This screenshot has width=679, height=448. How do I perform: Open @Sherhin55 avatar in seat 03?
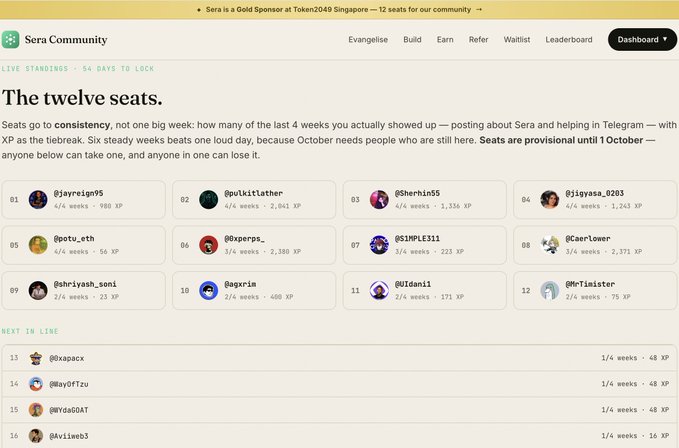point(379,200)
